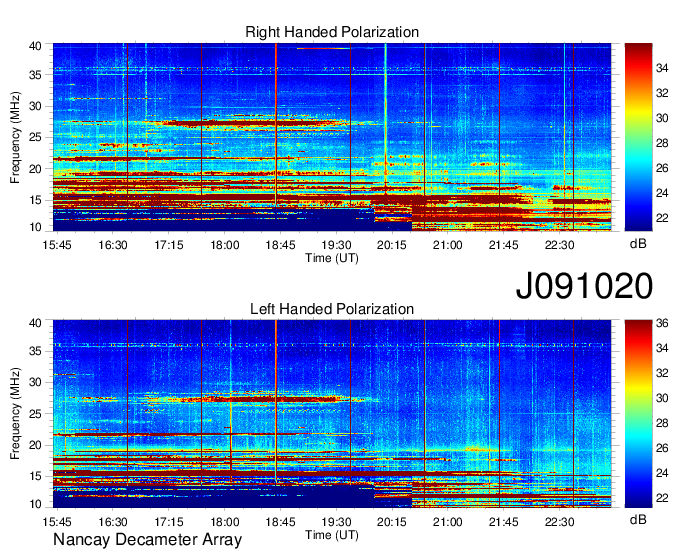Viewport: 680px width, 552px height.
Task: Click the 18:00 tick under Right Handed plot
Action: click(225, 245)
